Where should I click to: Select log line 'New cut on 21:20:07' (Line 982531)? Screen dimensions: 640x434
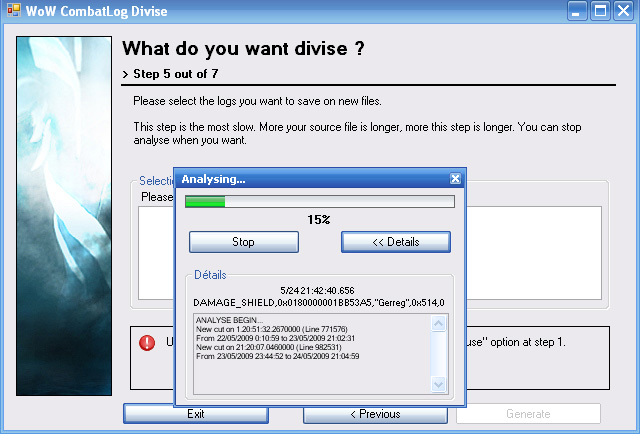click(269, 347)
